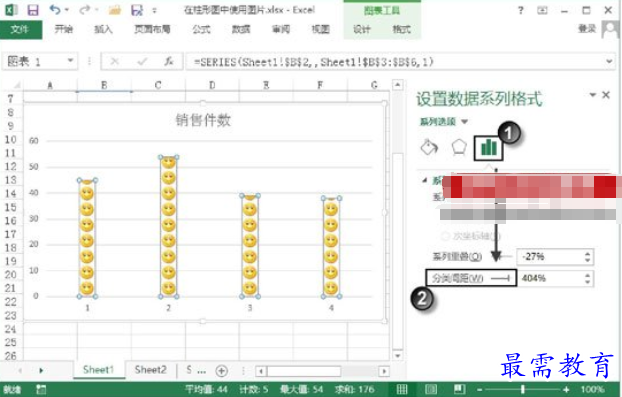Click the Ribbon display options icon
622x397 pixels.
542,11
